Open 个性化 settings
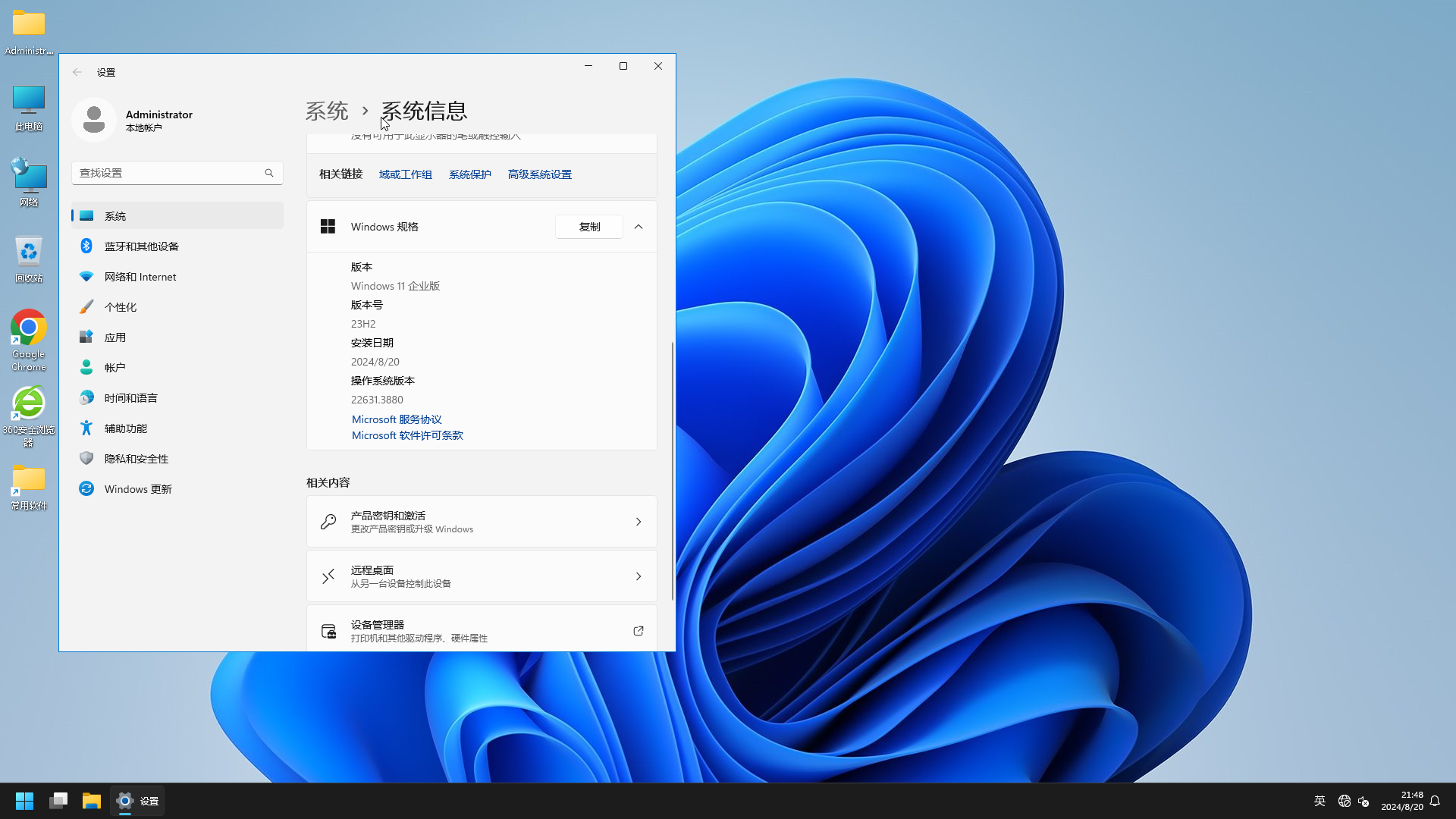This screenshot has height=819, width=1456. [x=177, y=307]
